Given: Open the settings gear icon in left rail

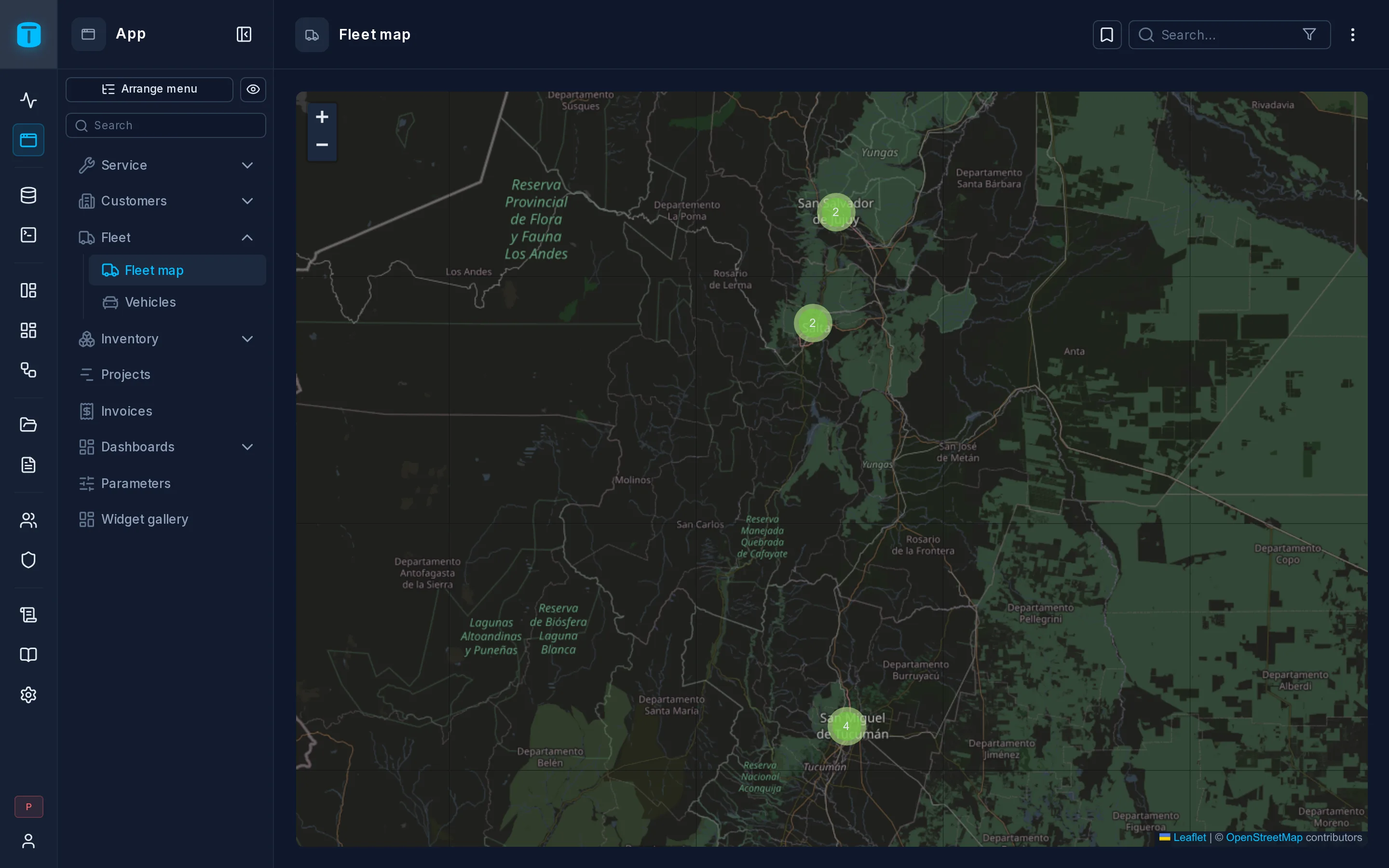Looking at the screenshot, I should [28, 694].
